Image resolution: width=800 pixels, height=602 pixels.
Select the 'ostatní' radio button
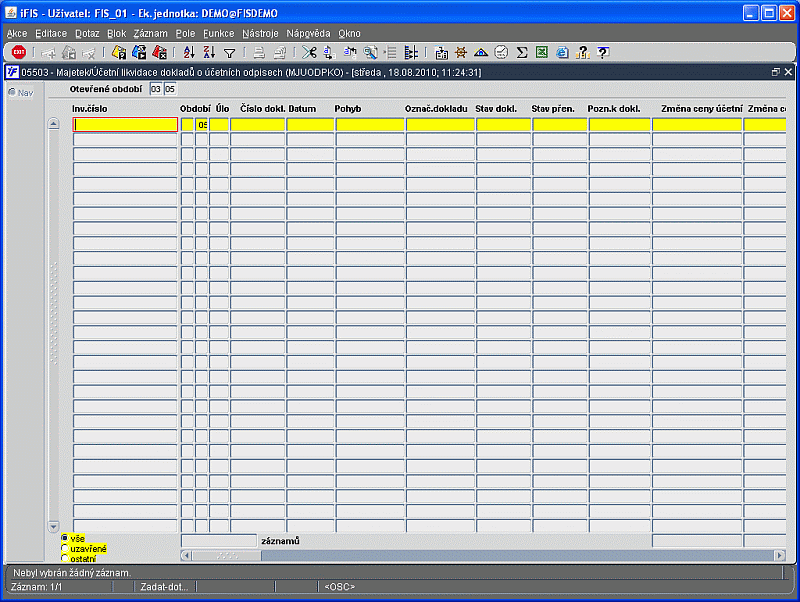click(x=64, y=559)
